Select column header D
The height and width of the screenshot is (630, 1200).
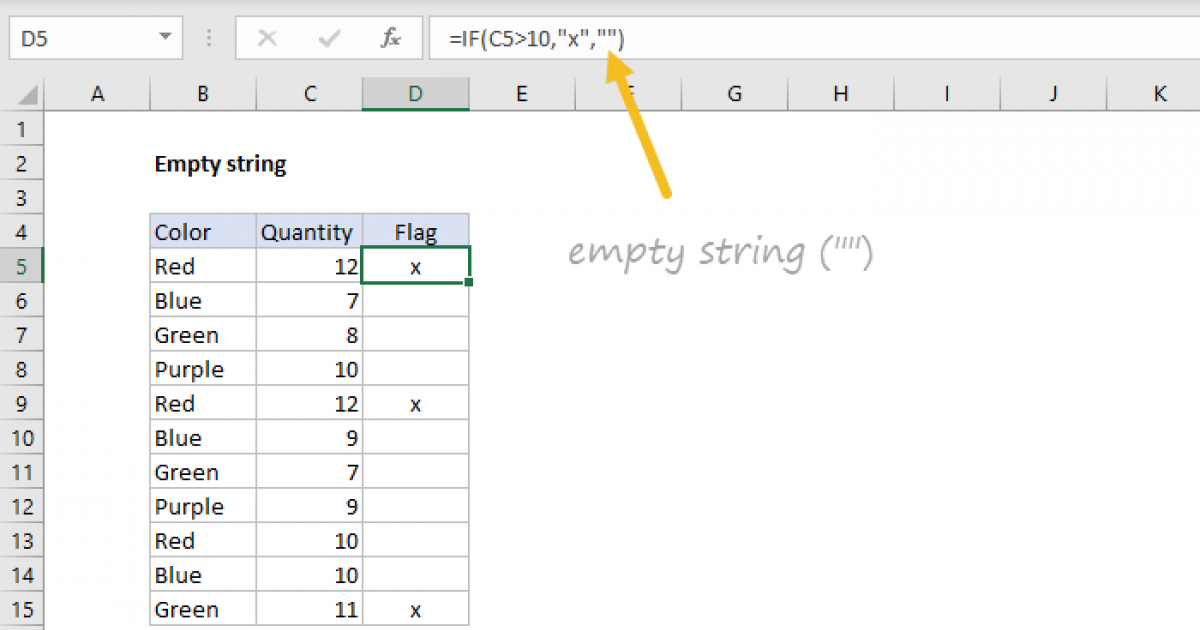click(x=415, y=93)
